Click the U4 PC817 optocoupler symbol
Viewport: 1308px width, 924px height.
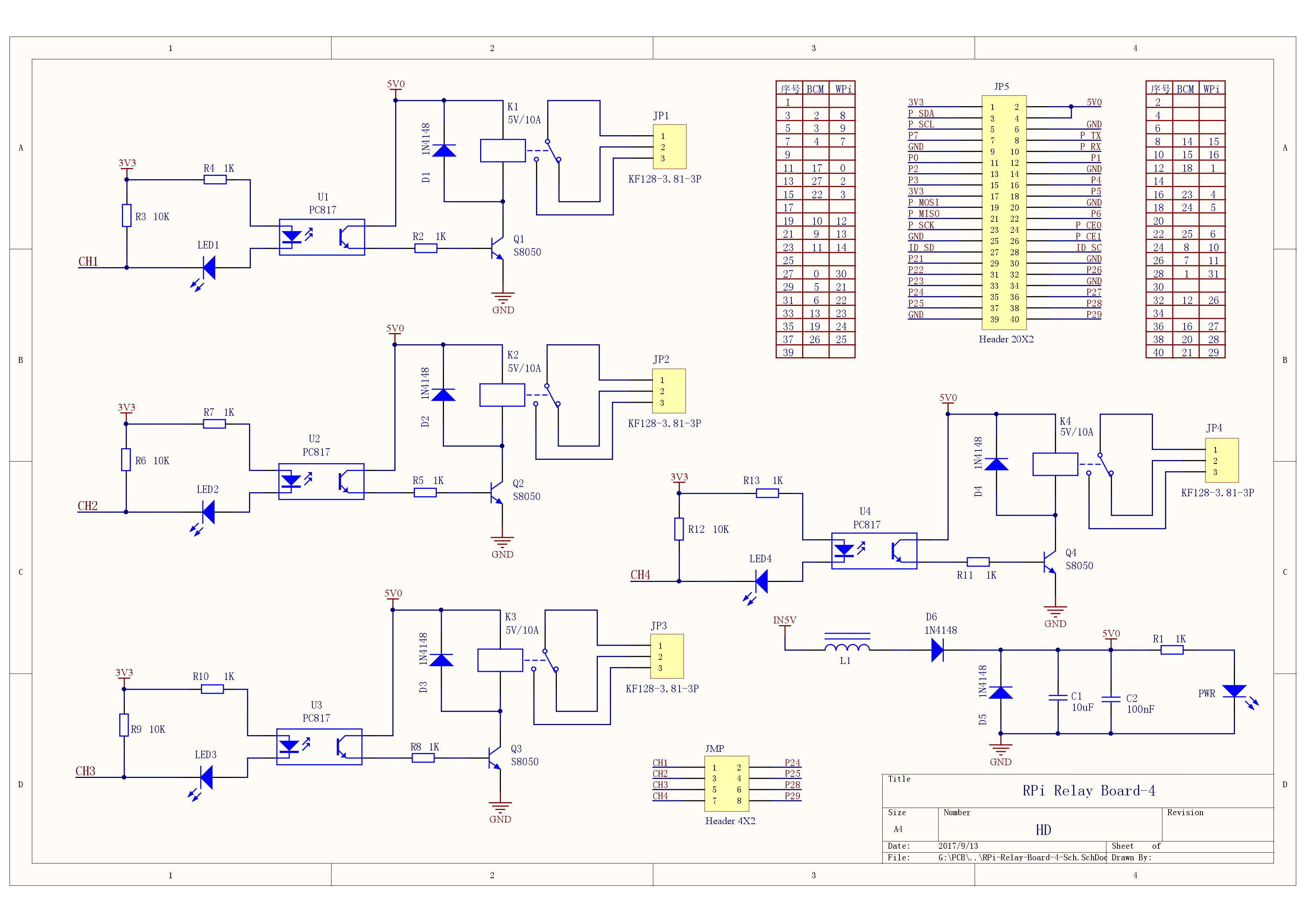874,551
